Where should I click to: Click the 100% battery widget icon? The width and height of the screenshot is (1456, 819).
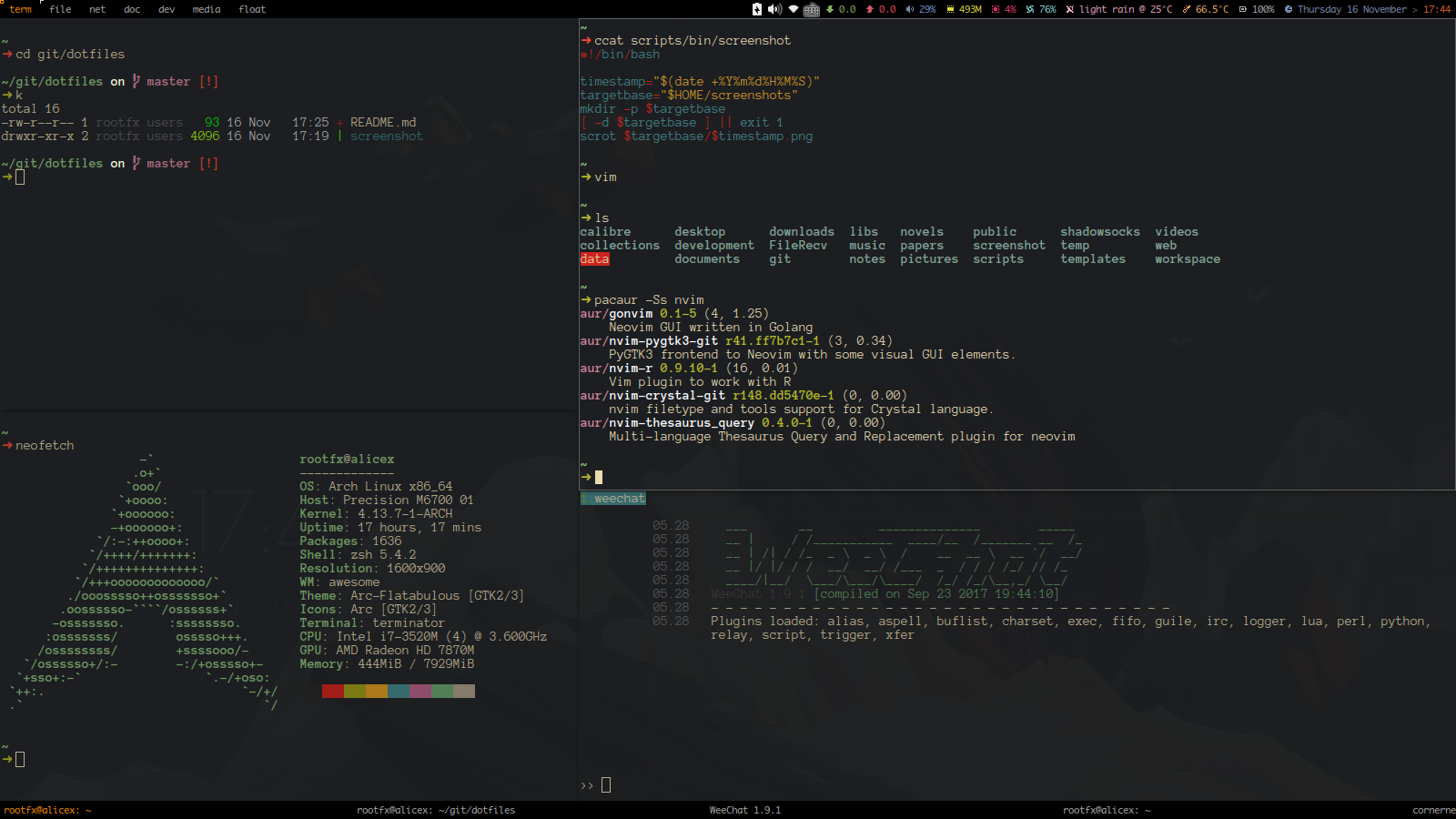coord(1243,9)
